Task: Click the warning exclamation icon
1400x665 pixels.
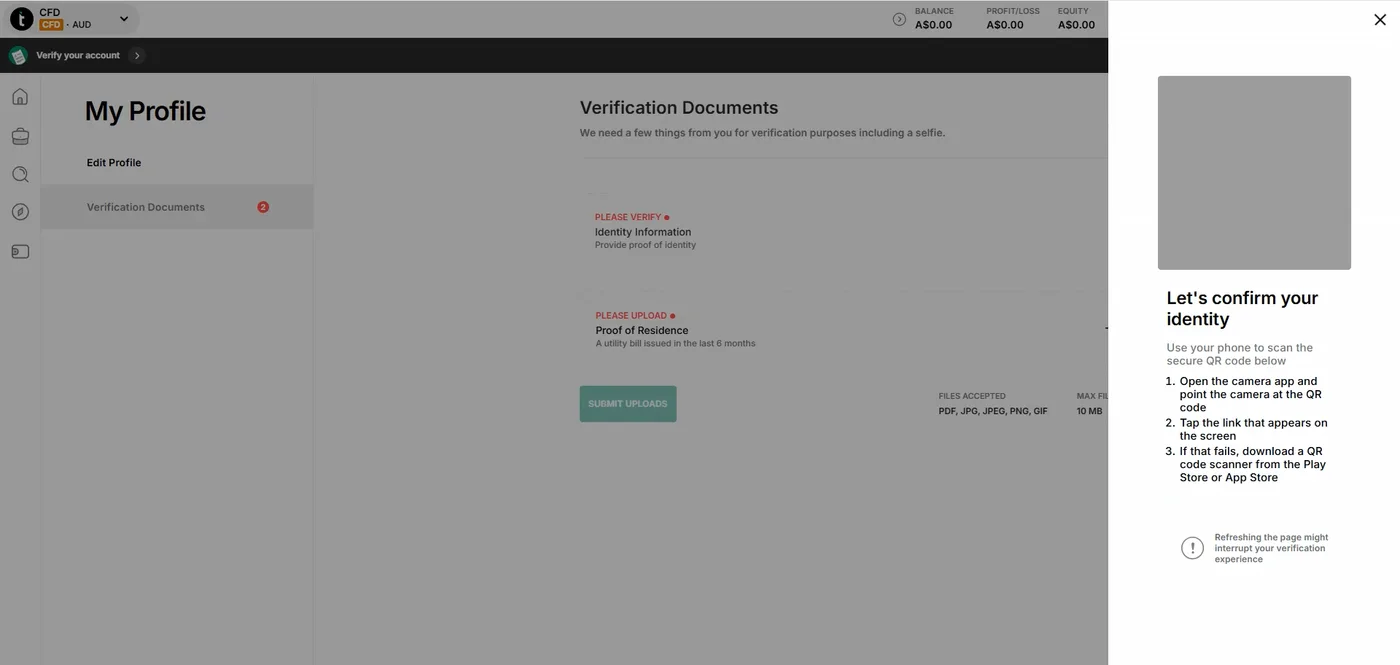Action: (x=1192, y=548)
